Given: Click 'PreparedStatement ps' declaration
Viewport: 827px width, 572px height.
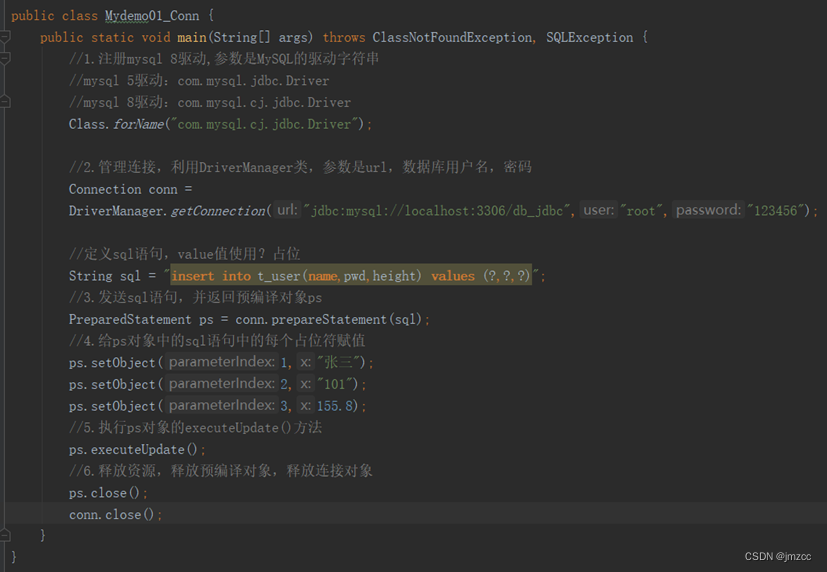Looking at the screenshot, I should click(141, 319).
